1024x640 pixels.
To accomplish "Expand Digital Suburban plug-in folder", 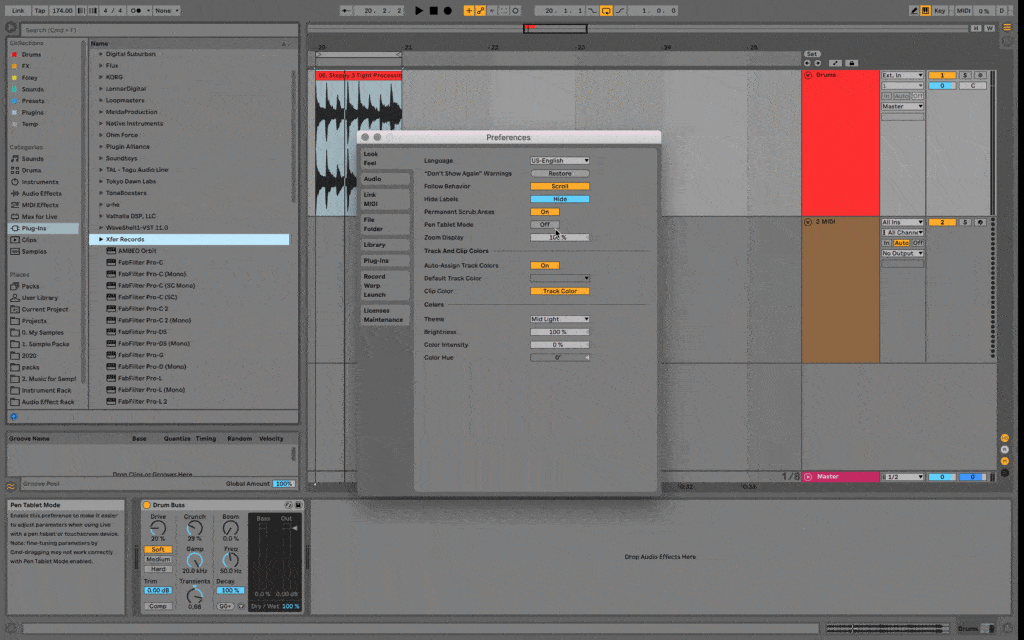I will coord(101,54).
